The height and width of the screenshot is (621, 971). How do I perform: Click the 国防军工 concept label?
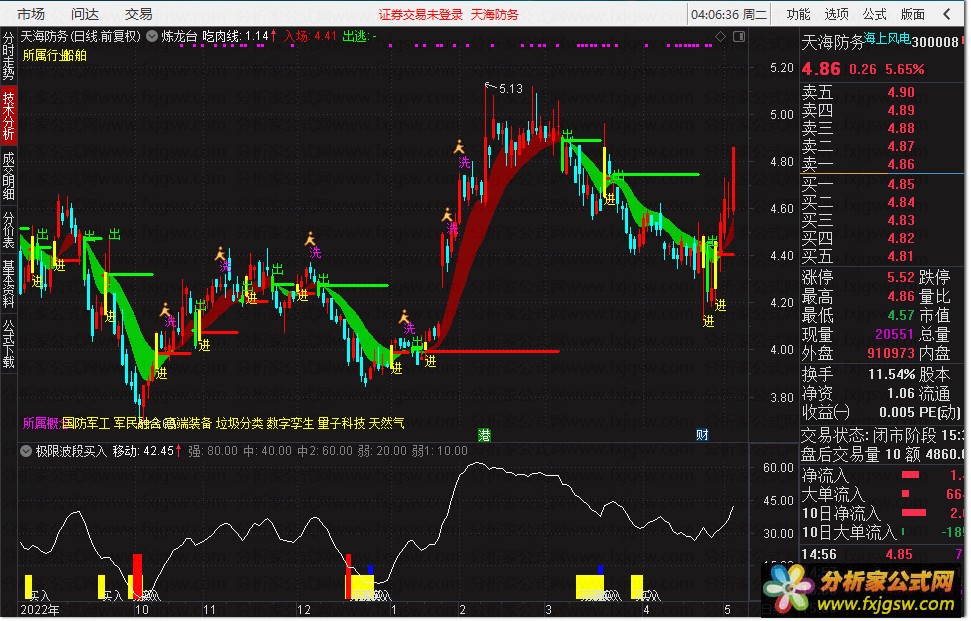[x=86, y=423]
